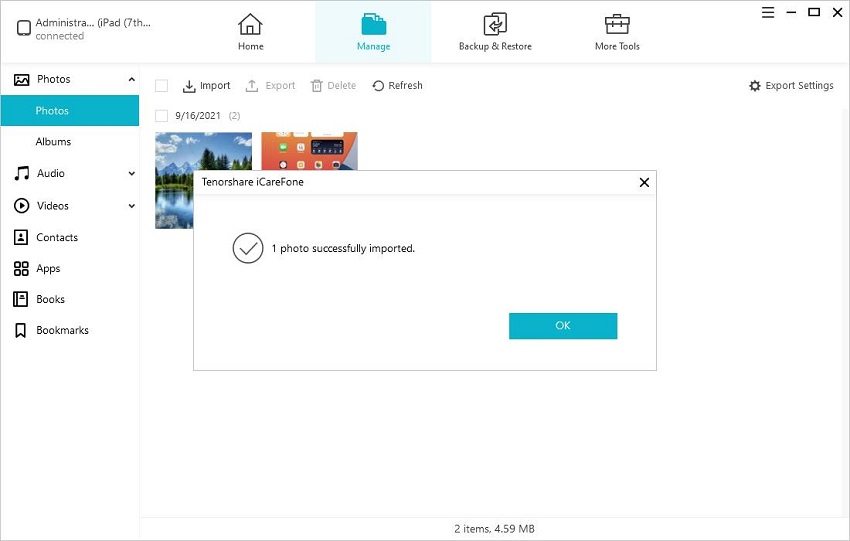Toggle the select-all checkbox in toolbar
This screenshot has width=850, height=541.
click(x=162, y=86)
